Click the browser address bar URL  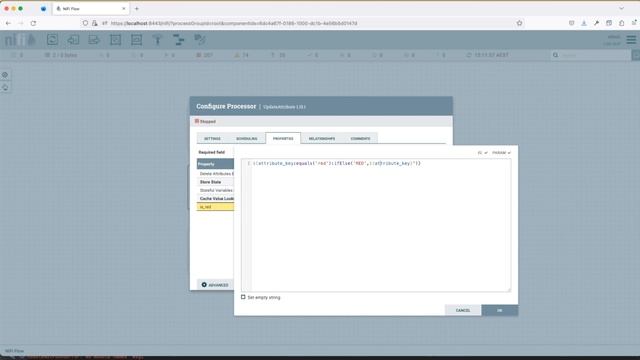pyautogui.click(x=234, y=23)
